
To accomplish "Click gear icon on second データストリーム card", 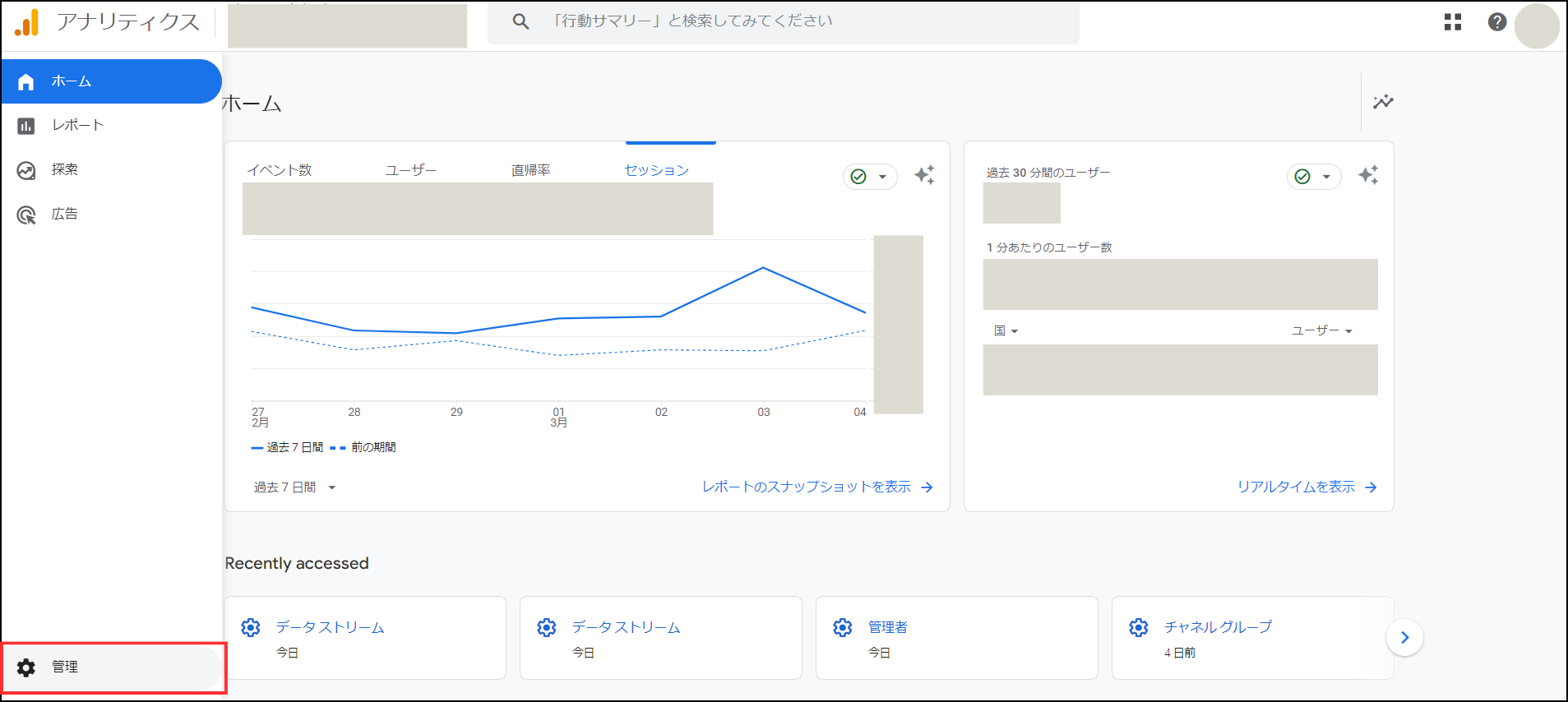I will tap(547, 628).
